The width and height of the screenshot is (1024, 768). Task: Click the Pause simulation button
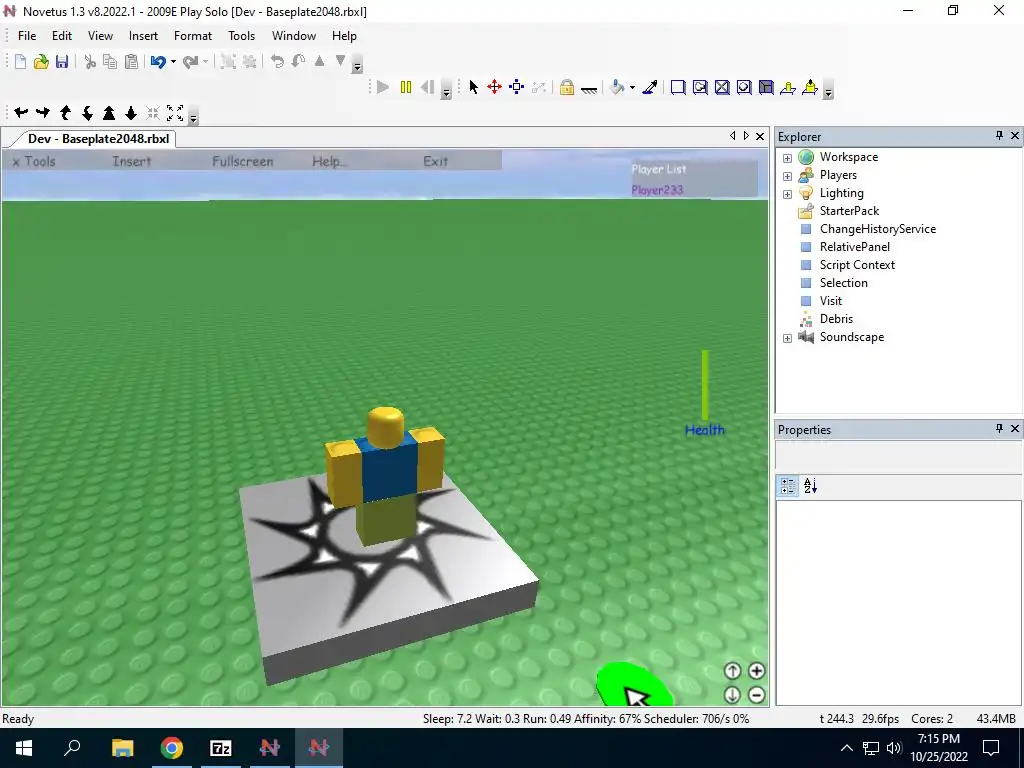pyautogui.click(x=406, y=87)
